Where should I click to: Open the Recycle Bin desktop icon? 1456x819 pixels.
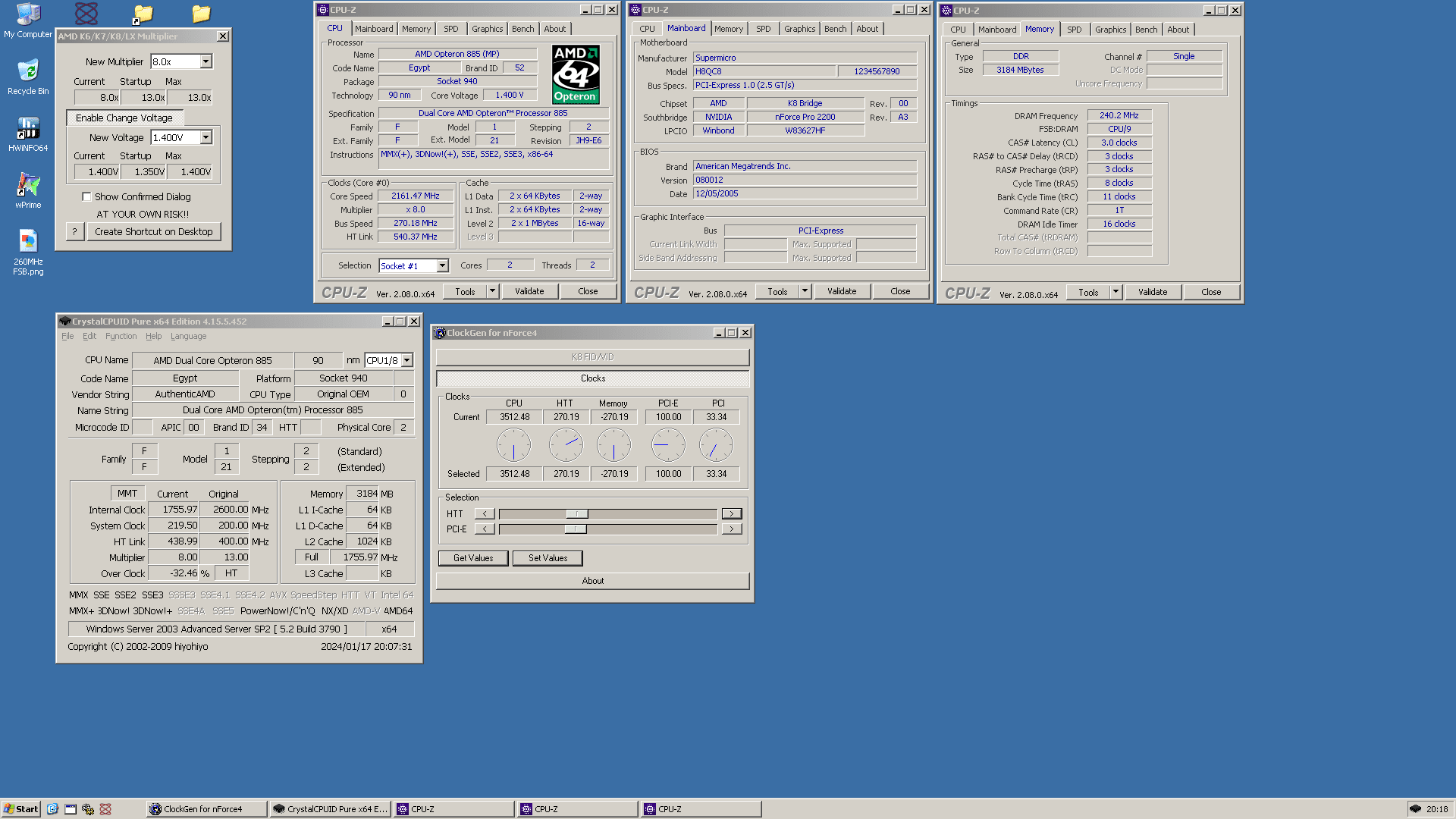coord(28,77)
